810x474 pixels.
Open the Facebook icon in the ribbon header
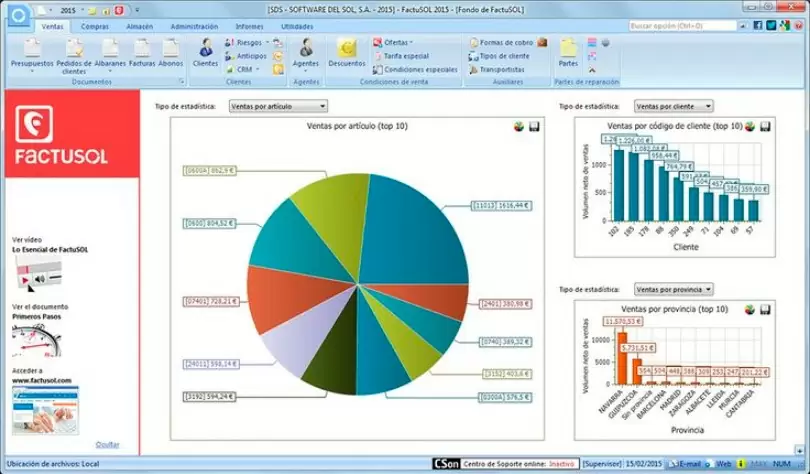coord(758,25)
